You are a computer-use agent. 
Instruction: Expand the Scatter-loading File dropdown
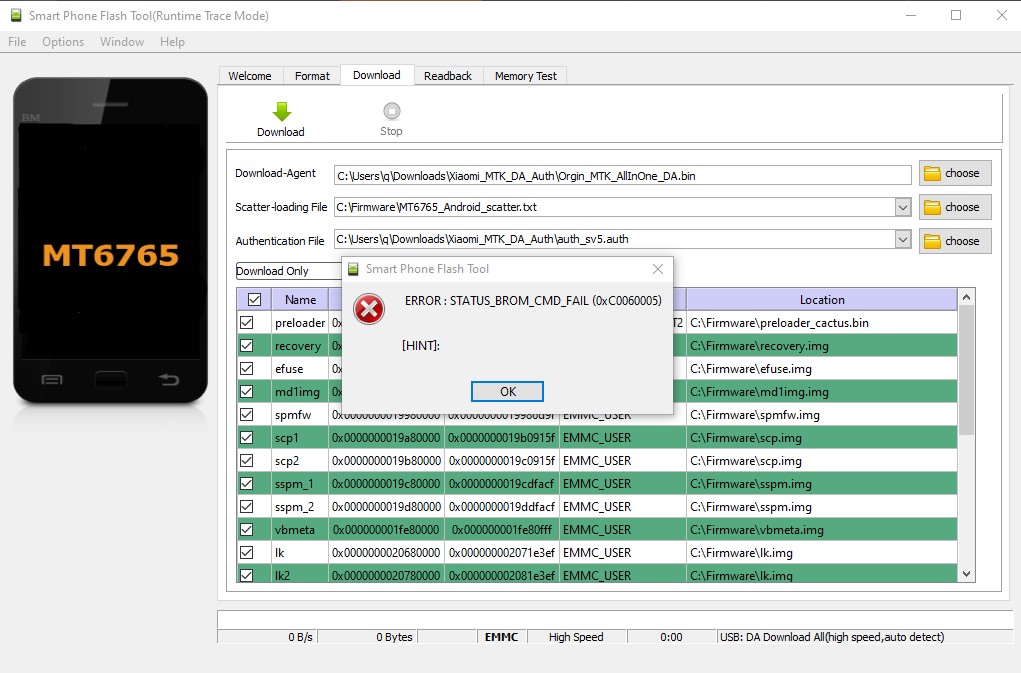click(x=903, y=208)
